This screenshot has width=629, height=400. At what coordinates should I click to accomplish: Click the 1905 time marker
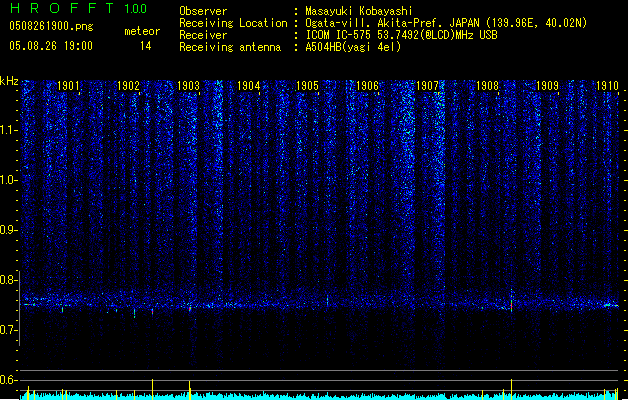[307, 86]
